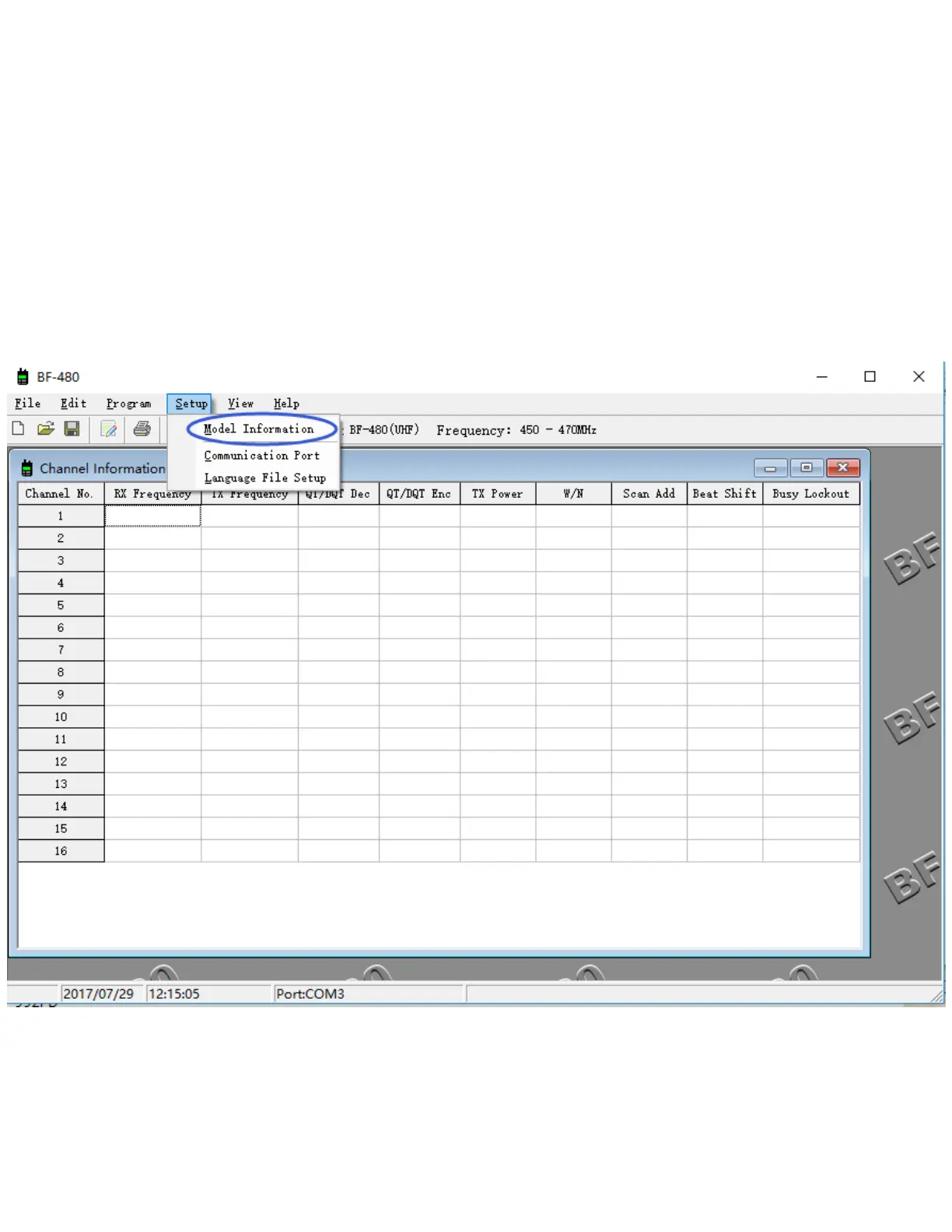Select Language File Setup entry
The width and height of the screenshot is (952, 1232).
tap(265, 478)
